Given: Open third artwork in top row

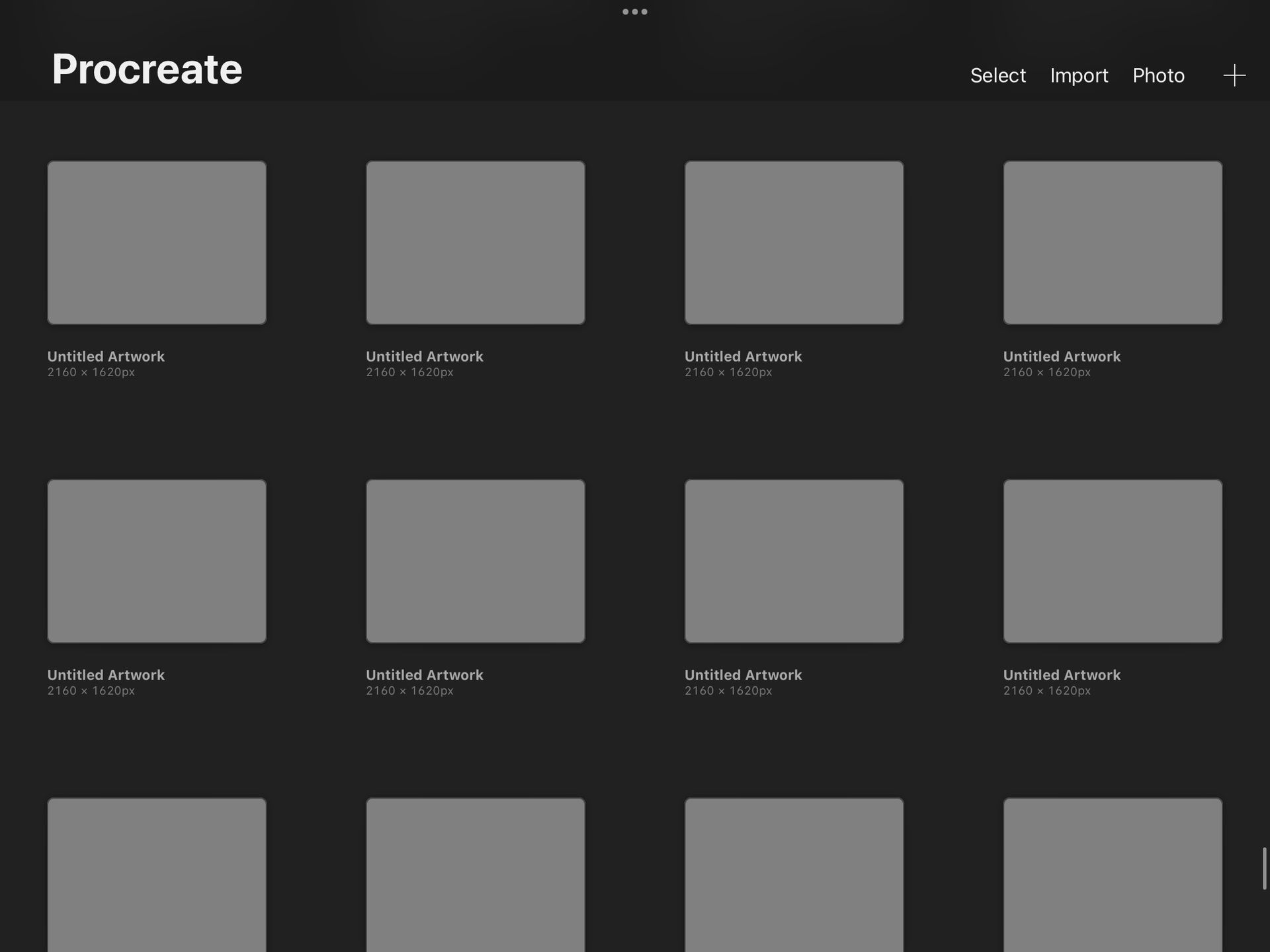Looking at the screenshot, I should [794, 243].
